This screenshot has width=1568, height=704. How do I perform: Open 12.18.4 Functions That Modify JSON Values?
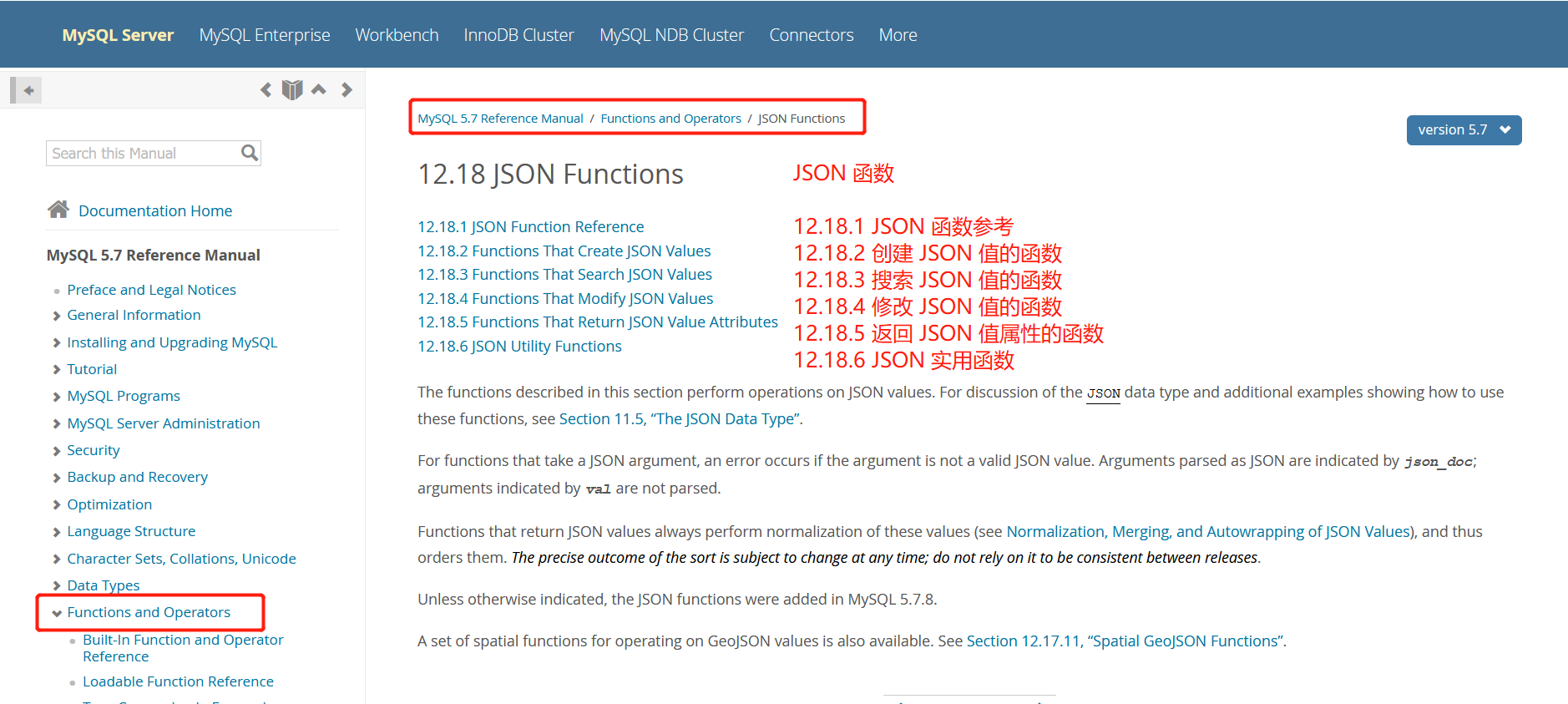[565, 299]
